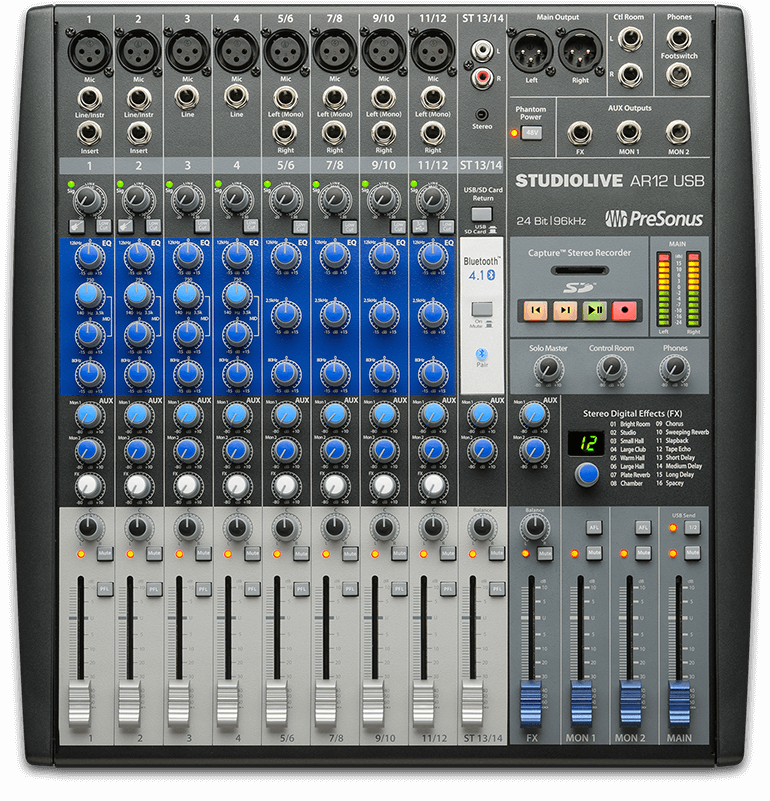Click the channel 5/6 2.5kHz mid EQ knob

pyautogui.click(x=286, y=315)
